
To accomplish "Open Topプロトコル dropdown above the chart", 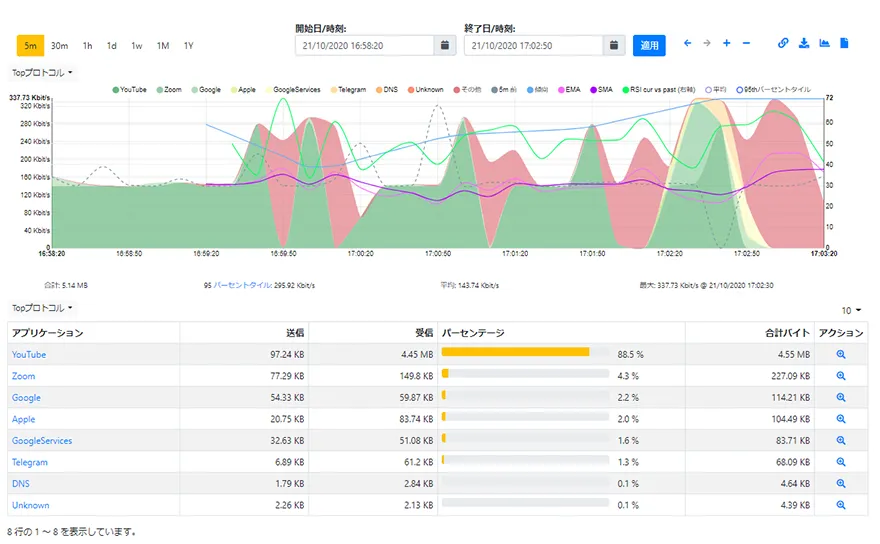I will click(42, 72).
